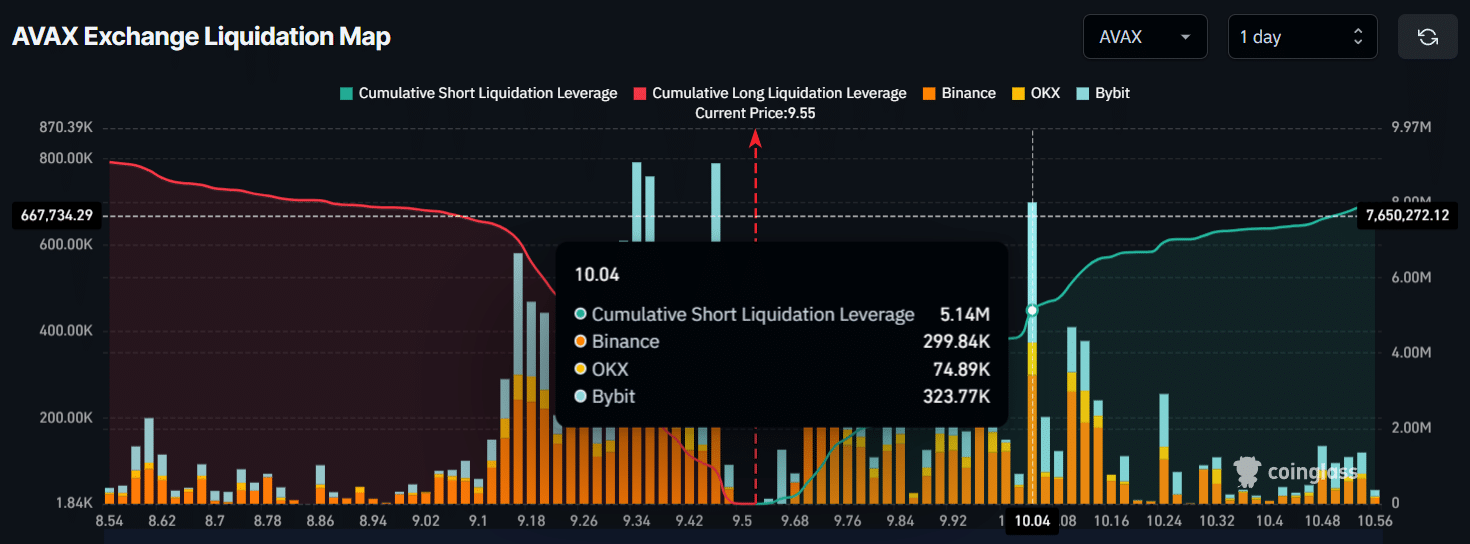This screenshot has height=544, width=1470.
Task: Click the timeframe selector up-down arrows
Action: pos(1357,37)
